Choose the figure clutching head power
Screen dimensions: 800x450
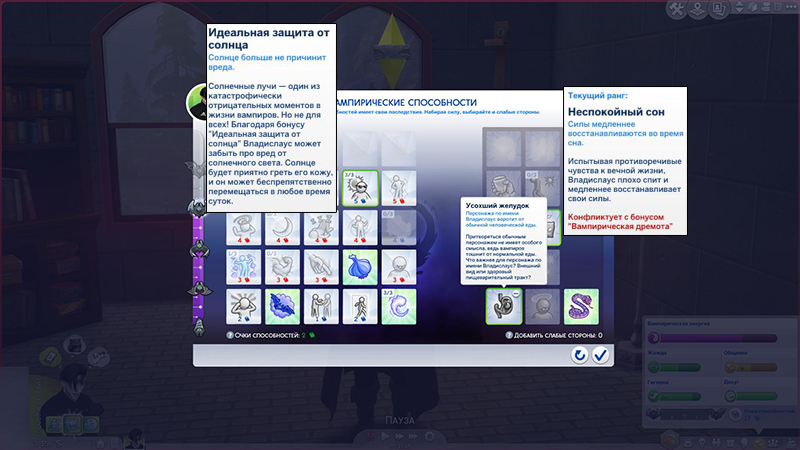coord(243,307)
